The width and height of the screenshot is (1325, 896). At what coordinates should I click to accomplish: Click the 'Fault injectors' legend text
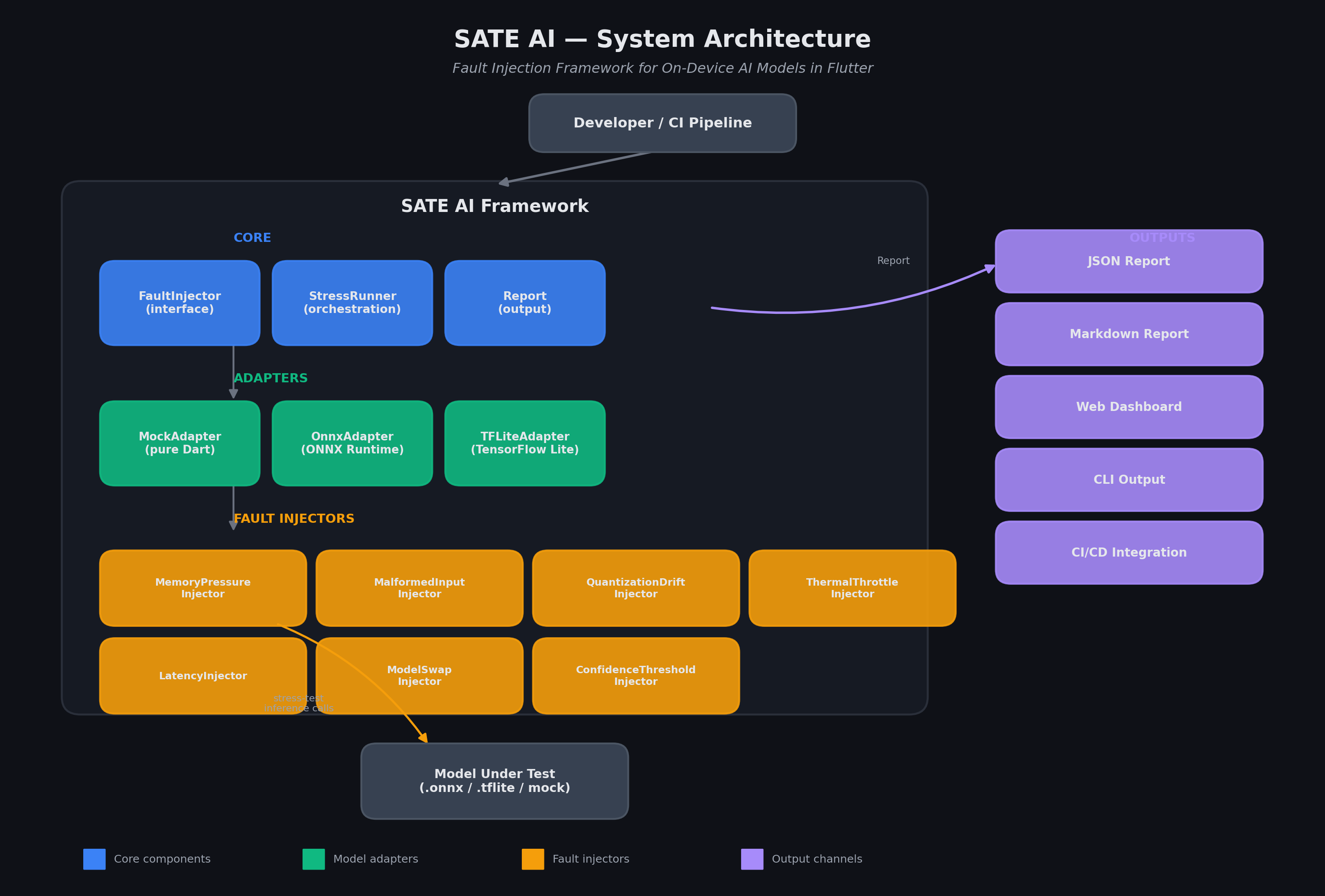591,859
